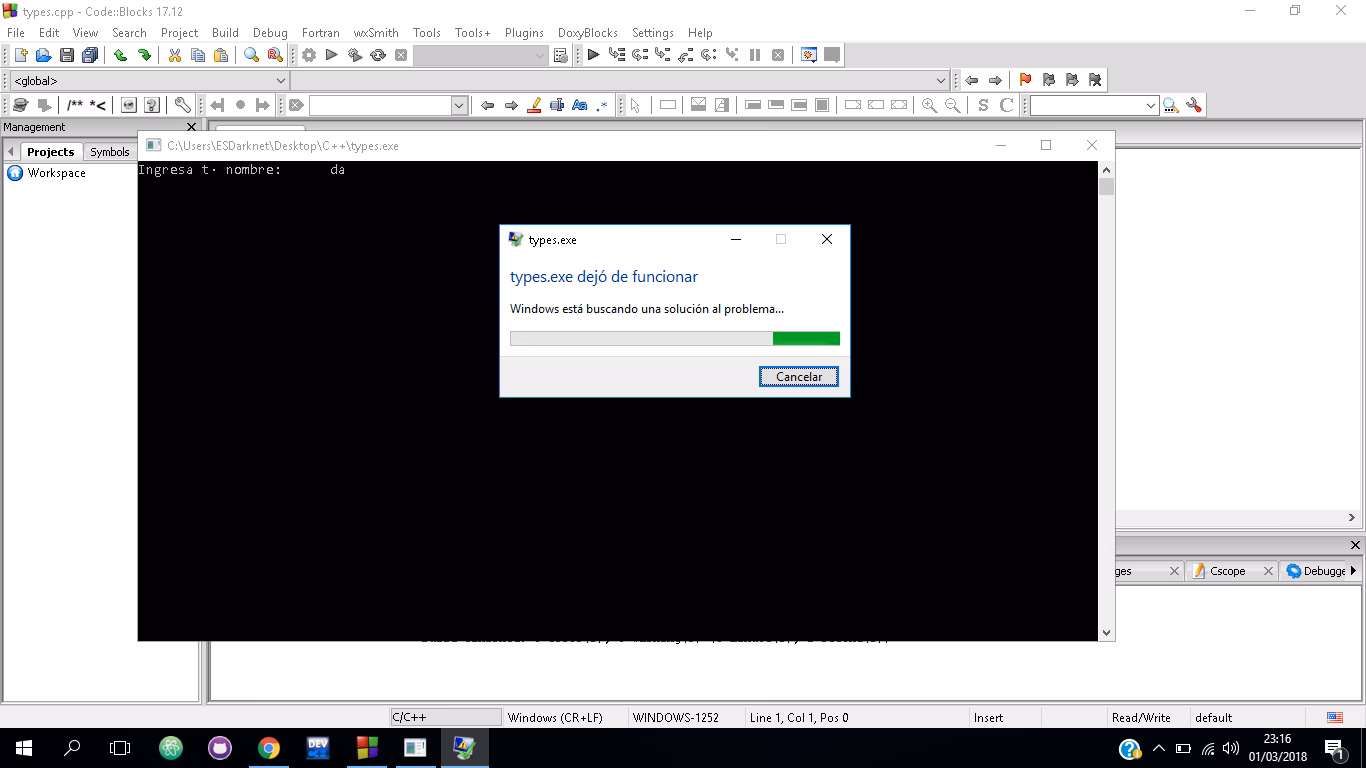Viewport: 1366px width, 768px height.
Task: Save the file with the floppy icon
Action: 66,56
